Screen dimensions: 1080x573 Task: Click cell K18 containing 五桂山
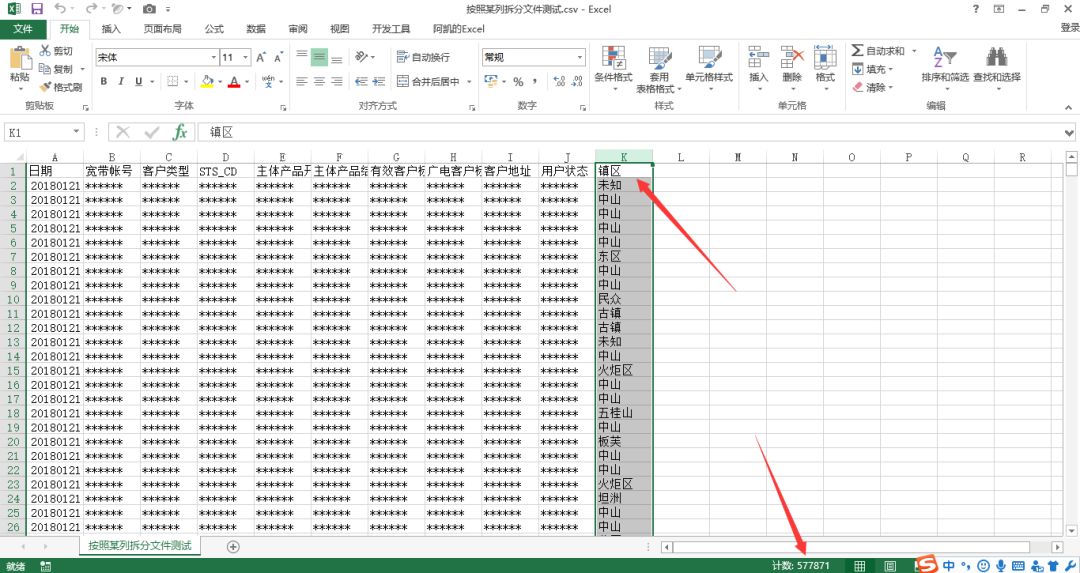pyautogui.click(x=623, y=413)
